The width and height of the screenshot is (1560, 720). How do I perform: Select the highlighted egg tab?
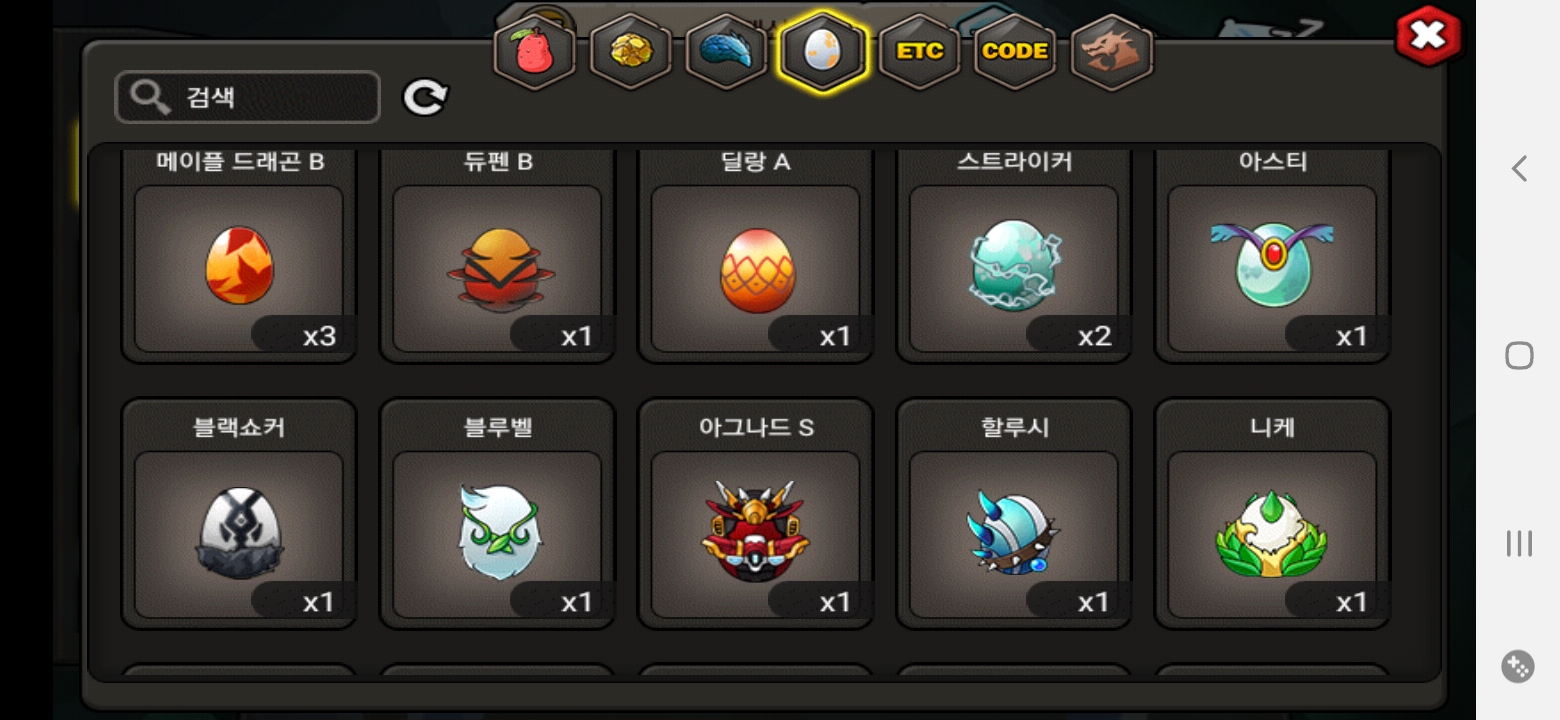pos(822,52)
